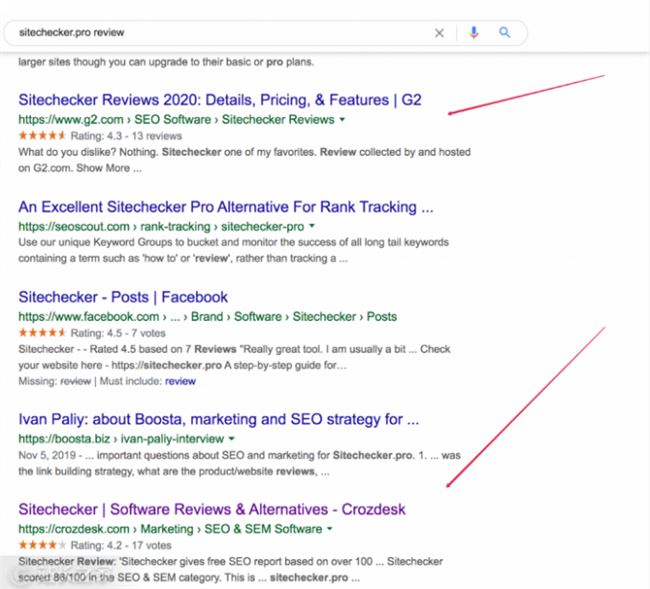Open the Ivan Paliy Boosta interview result
This screenshot has width=650, height=589.
[219, 419]
